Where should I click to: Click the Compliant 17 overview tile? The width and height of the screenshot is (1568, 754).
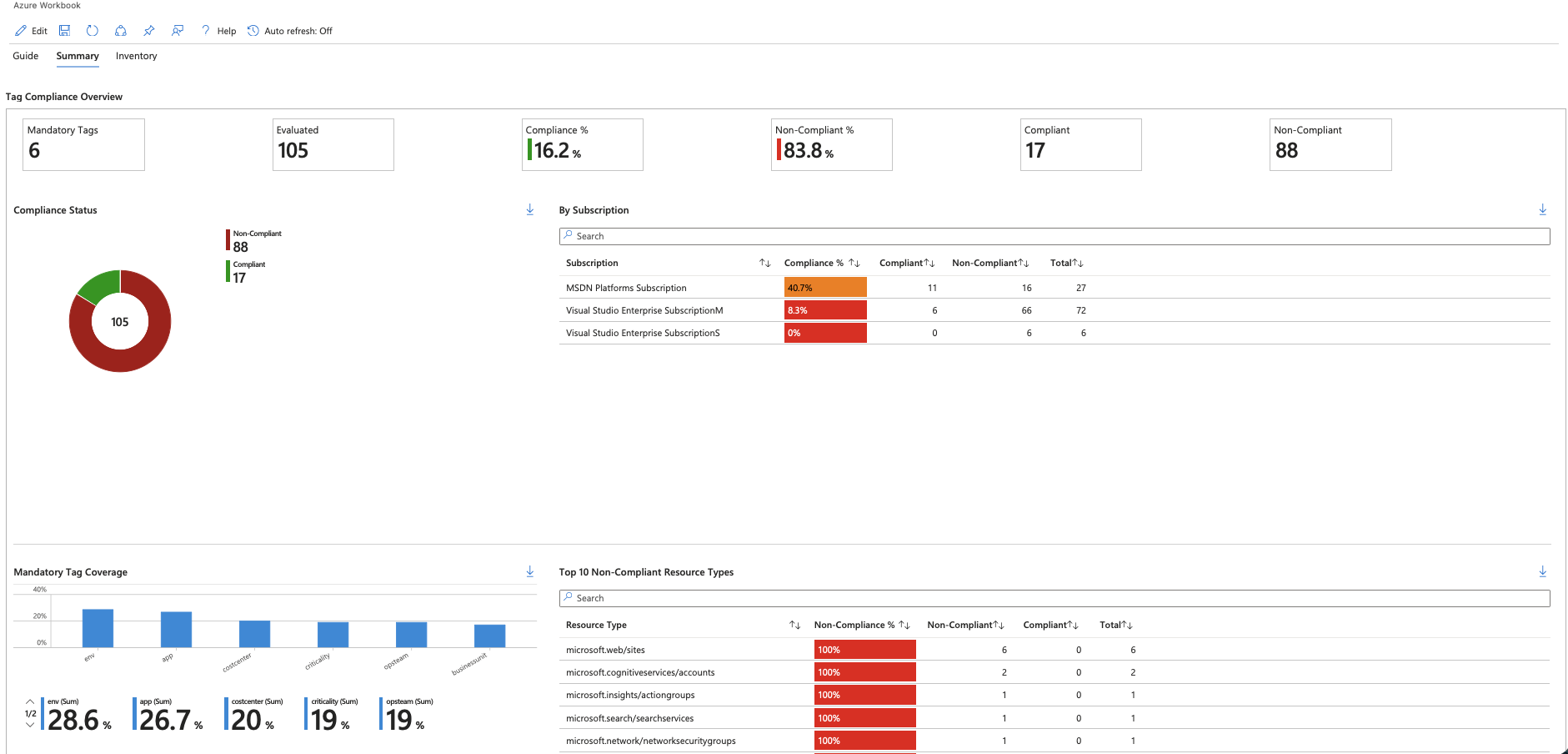coord(1080,144)
